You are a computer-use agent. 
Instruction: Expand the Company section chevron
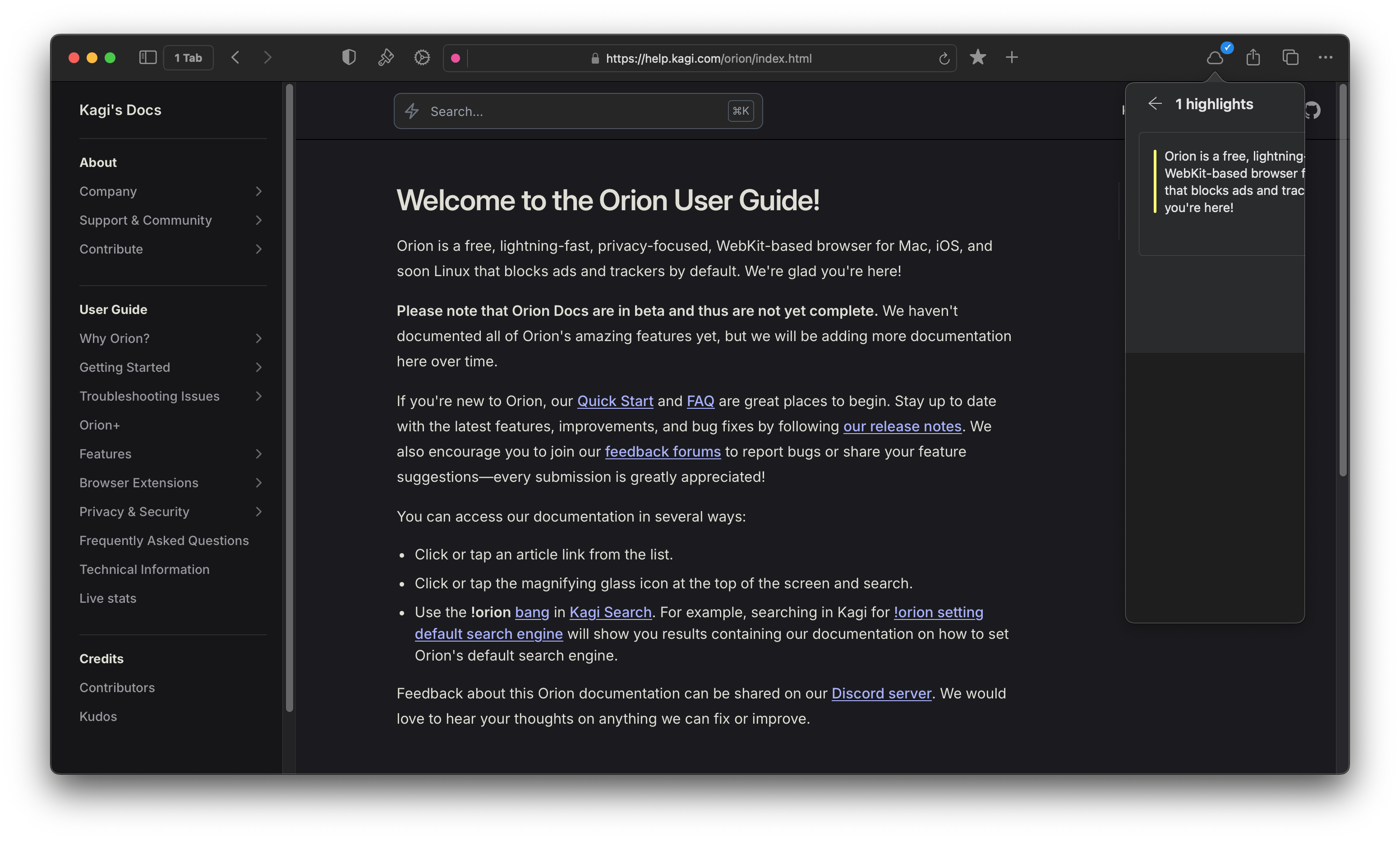coord(259,192)
